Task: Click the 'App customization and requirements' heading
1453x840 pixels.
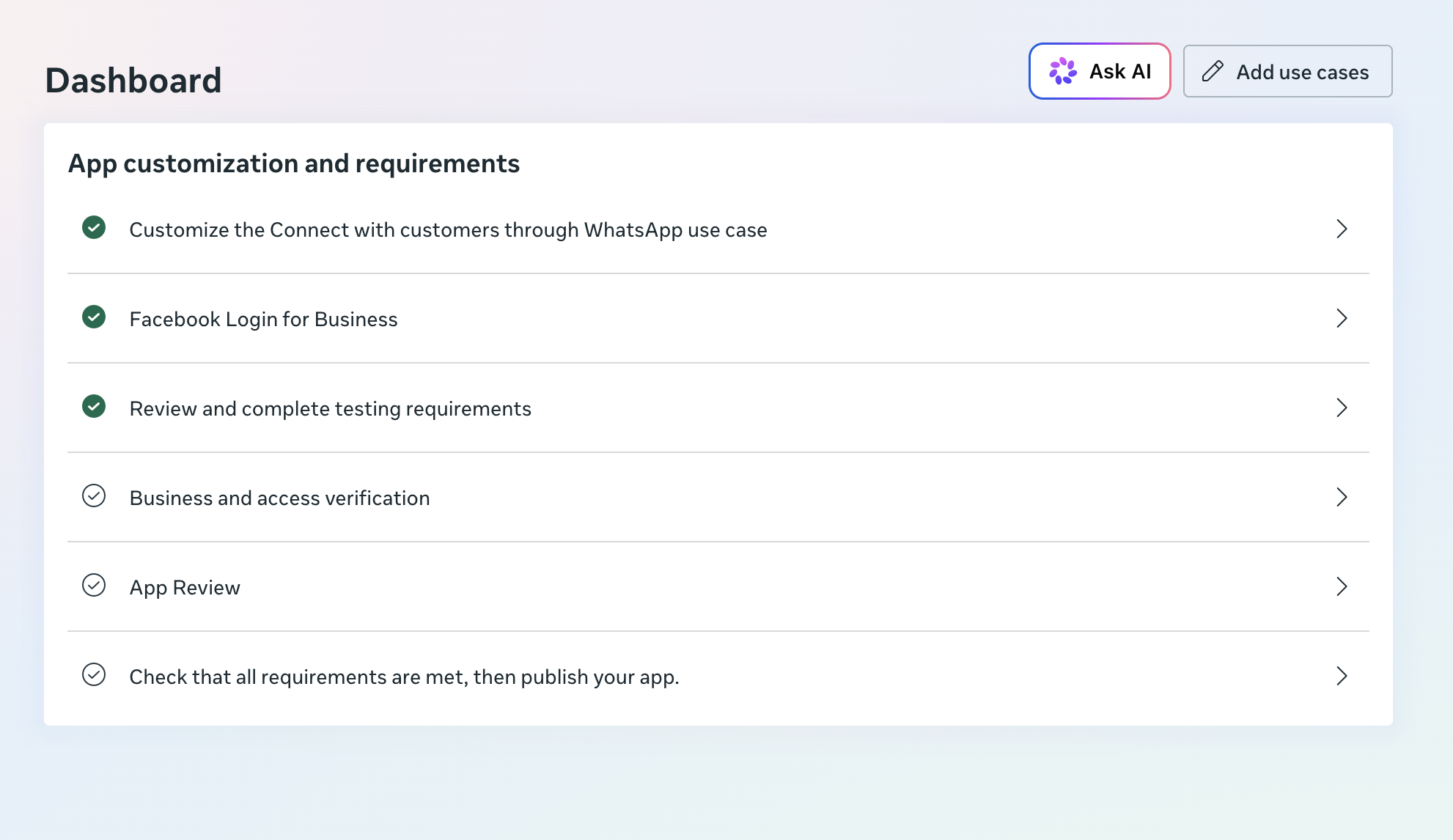Action: click(x=294, y=163)
